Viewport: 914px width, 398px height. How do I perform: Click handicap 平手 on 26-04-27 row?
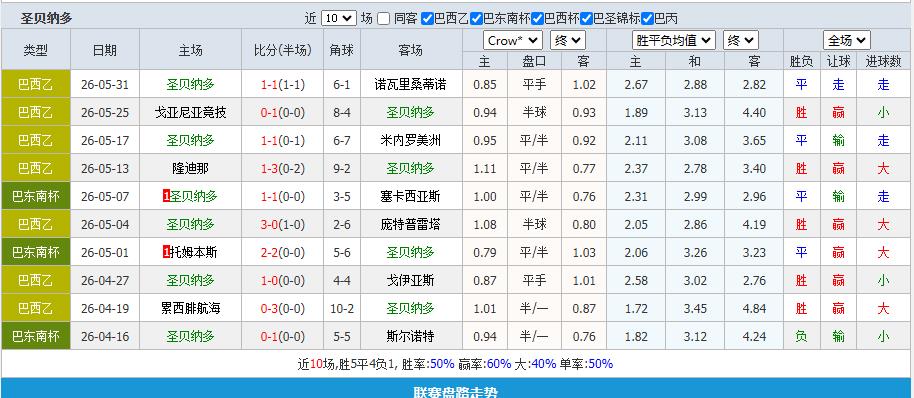pyautogui.click(x=535, y=281)
